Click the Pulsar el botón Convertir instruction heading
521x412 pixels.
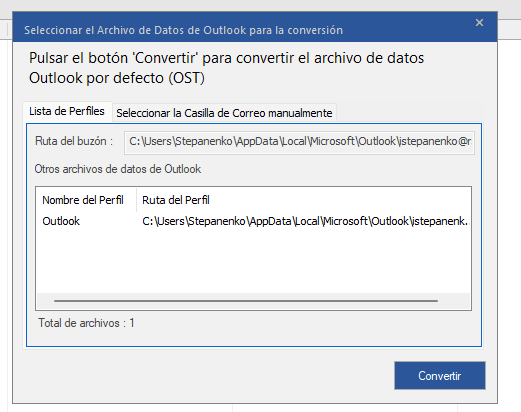pyautogui.click(x=226, y=68)
